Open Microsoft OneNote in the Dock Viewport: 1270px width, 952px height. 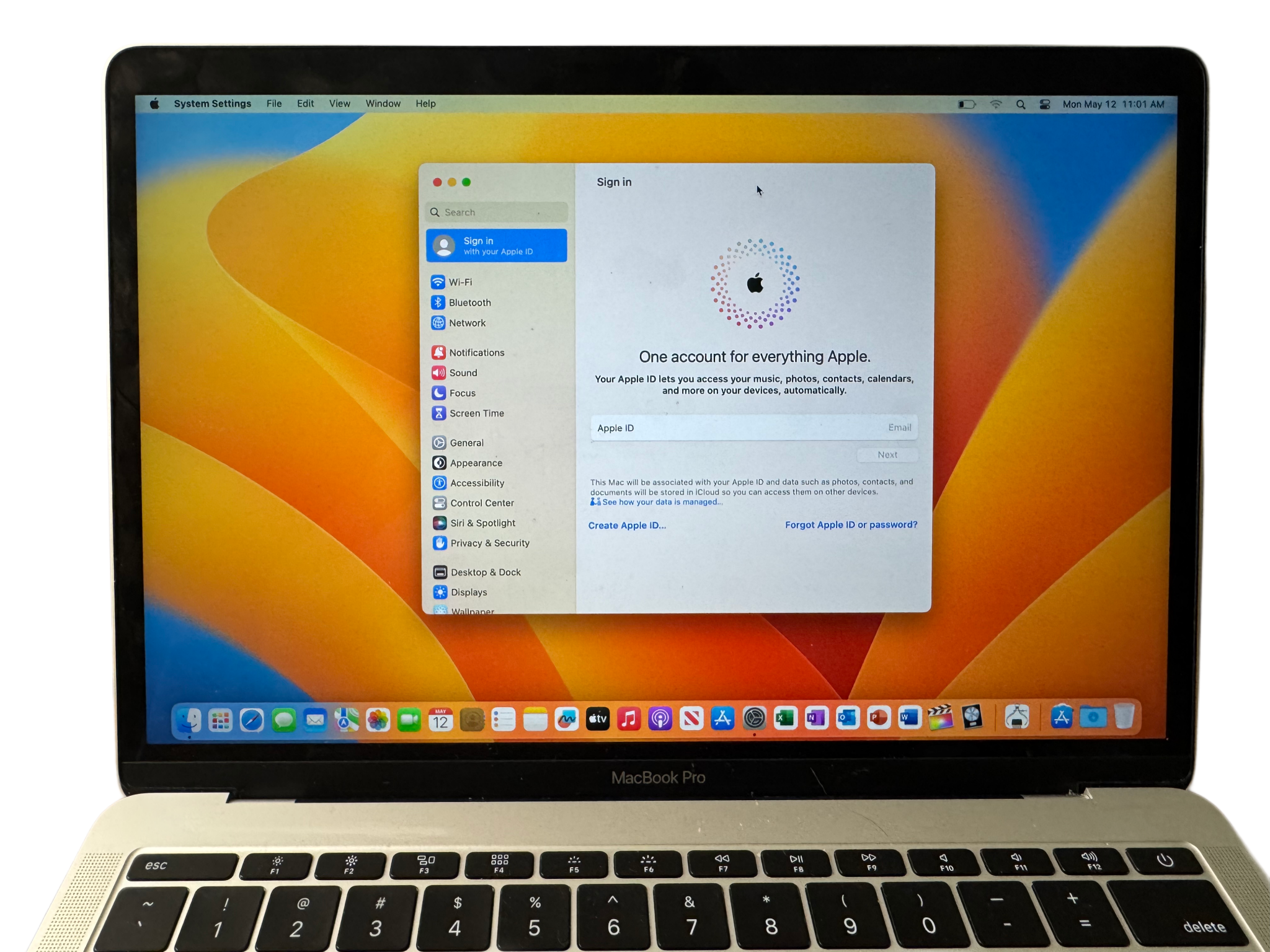pos(816,718)
